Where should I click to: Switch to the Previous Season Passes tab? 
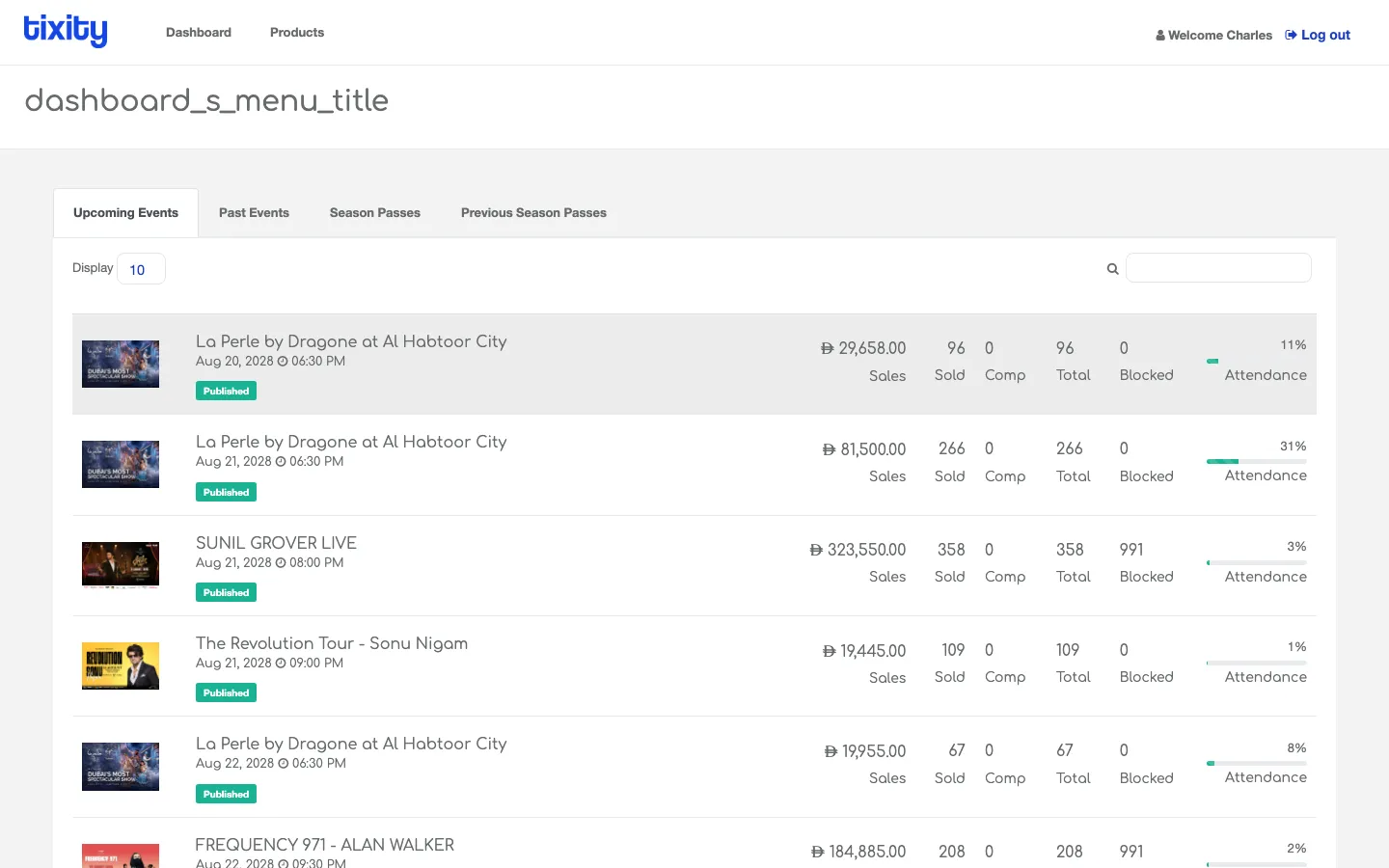point(533,213)
